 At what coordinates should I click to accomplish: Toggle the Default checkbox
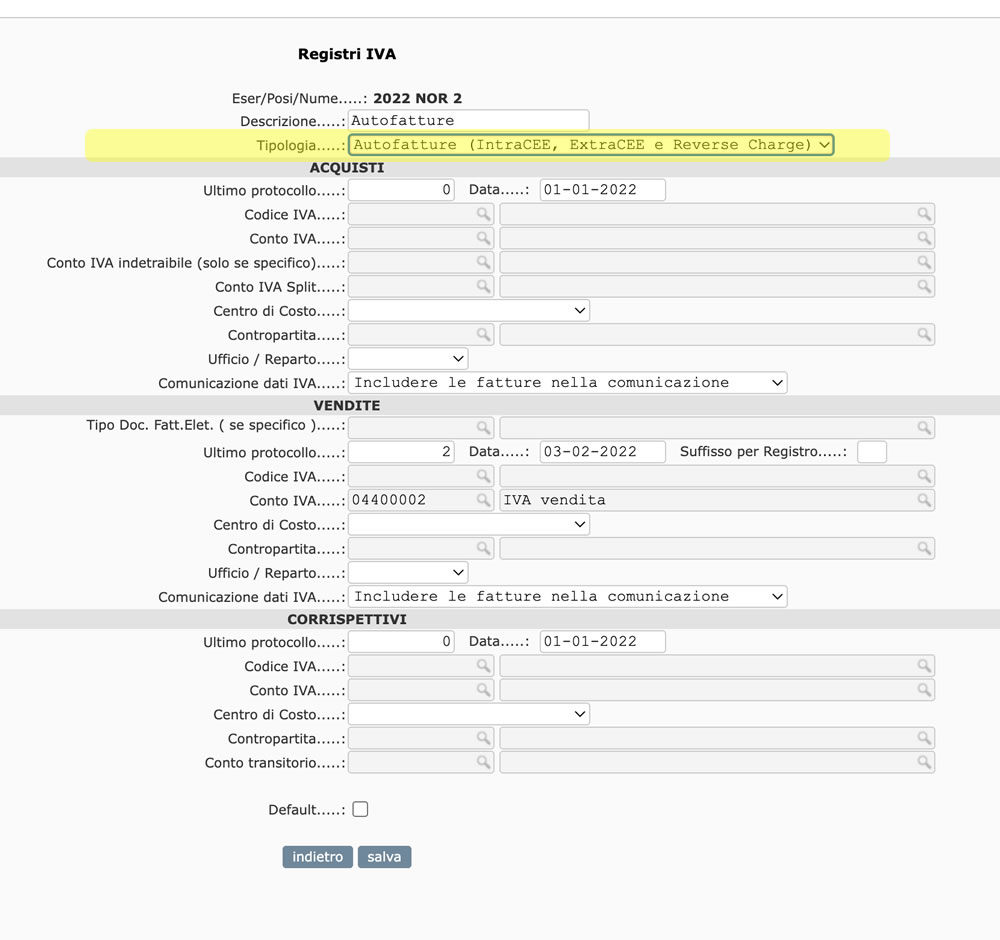360,809
